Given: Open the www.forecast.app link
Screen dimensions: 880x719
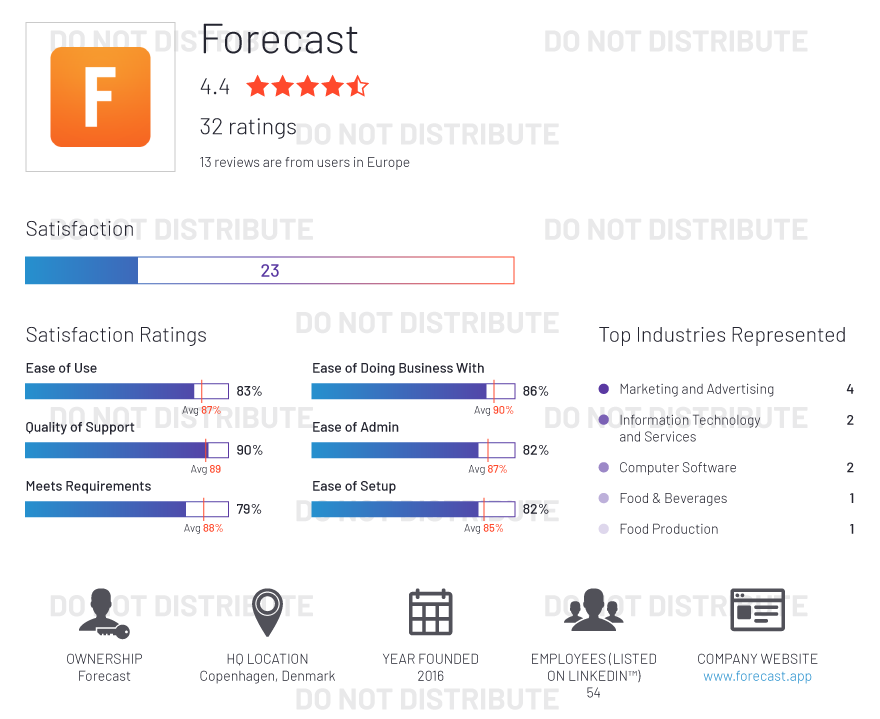Looking at the screenshot, I should click(757, 676).
